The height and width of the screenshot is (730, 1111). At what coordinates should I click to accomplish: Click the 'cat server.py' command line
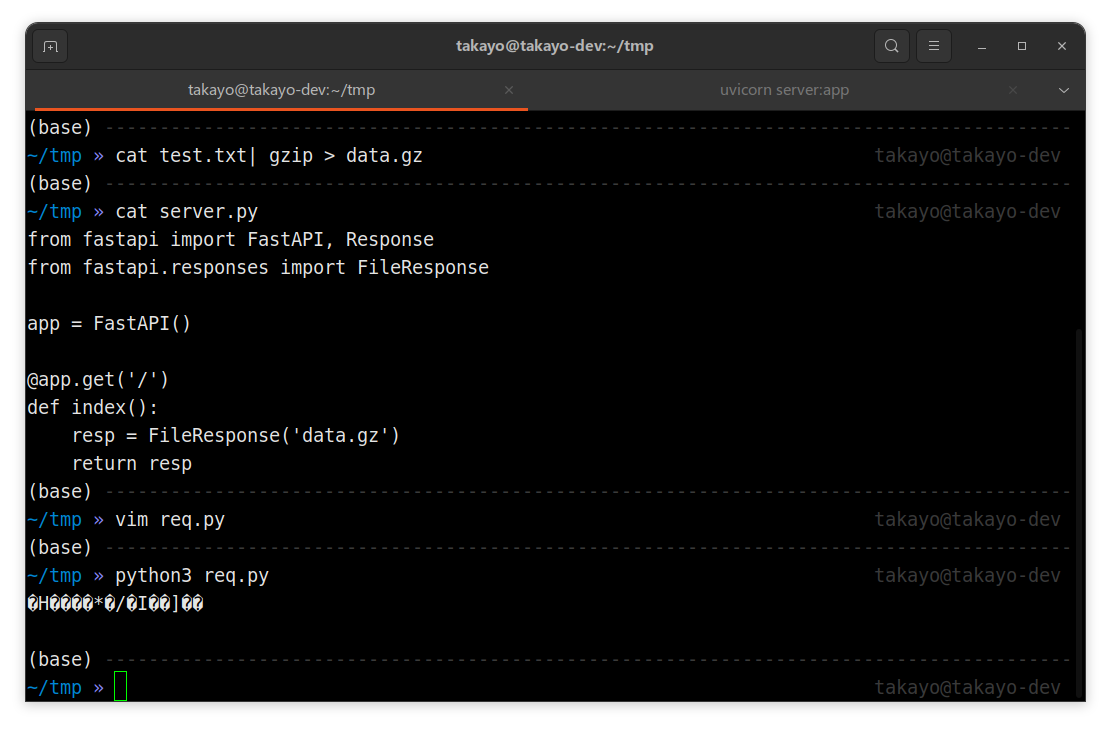click(187, 212)
